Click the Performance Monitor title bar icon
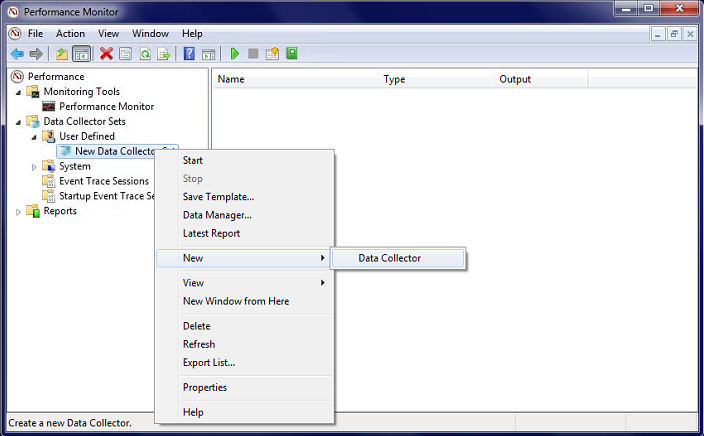 point(13,12)
